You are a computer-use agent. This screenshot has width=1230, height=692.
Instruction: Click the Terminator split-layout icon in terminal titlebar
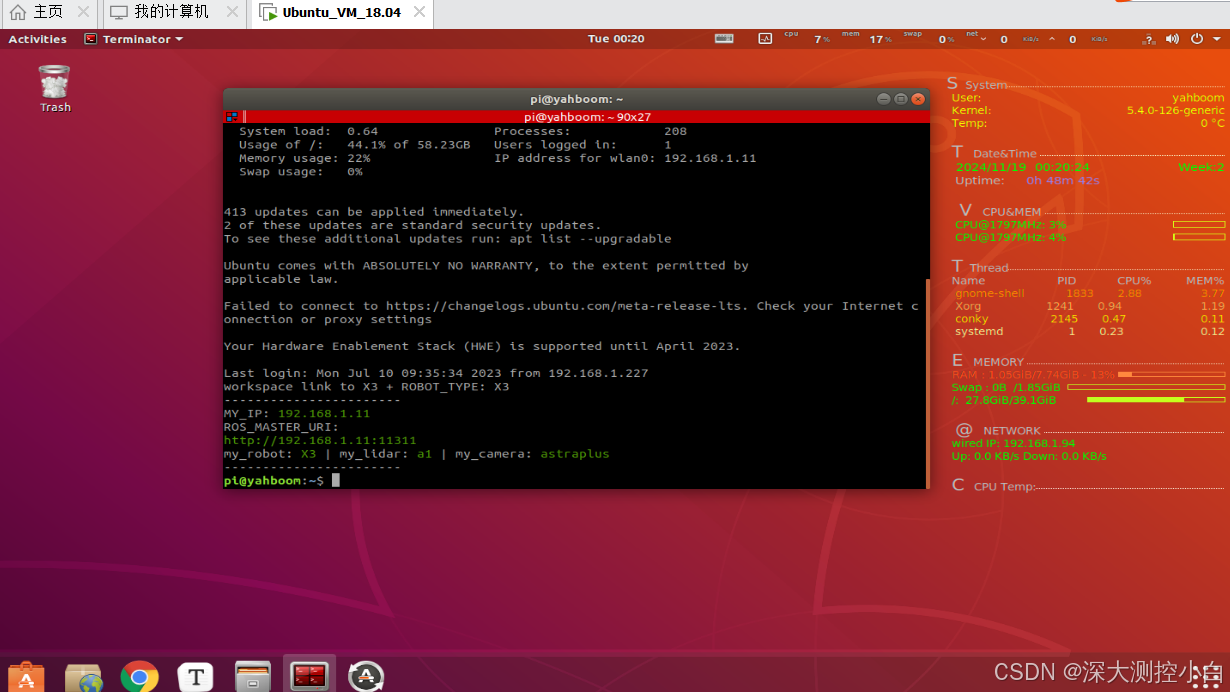[x=232, y=117]
